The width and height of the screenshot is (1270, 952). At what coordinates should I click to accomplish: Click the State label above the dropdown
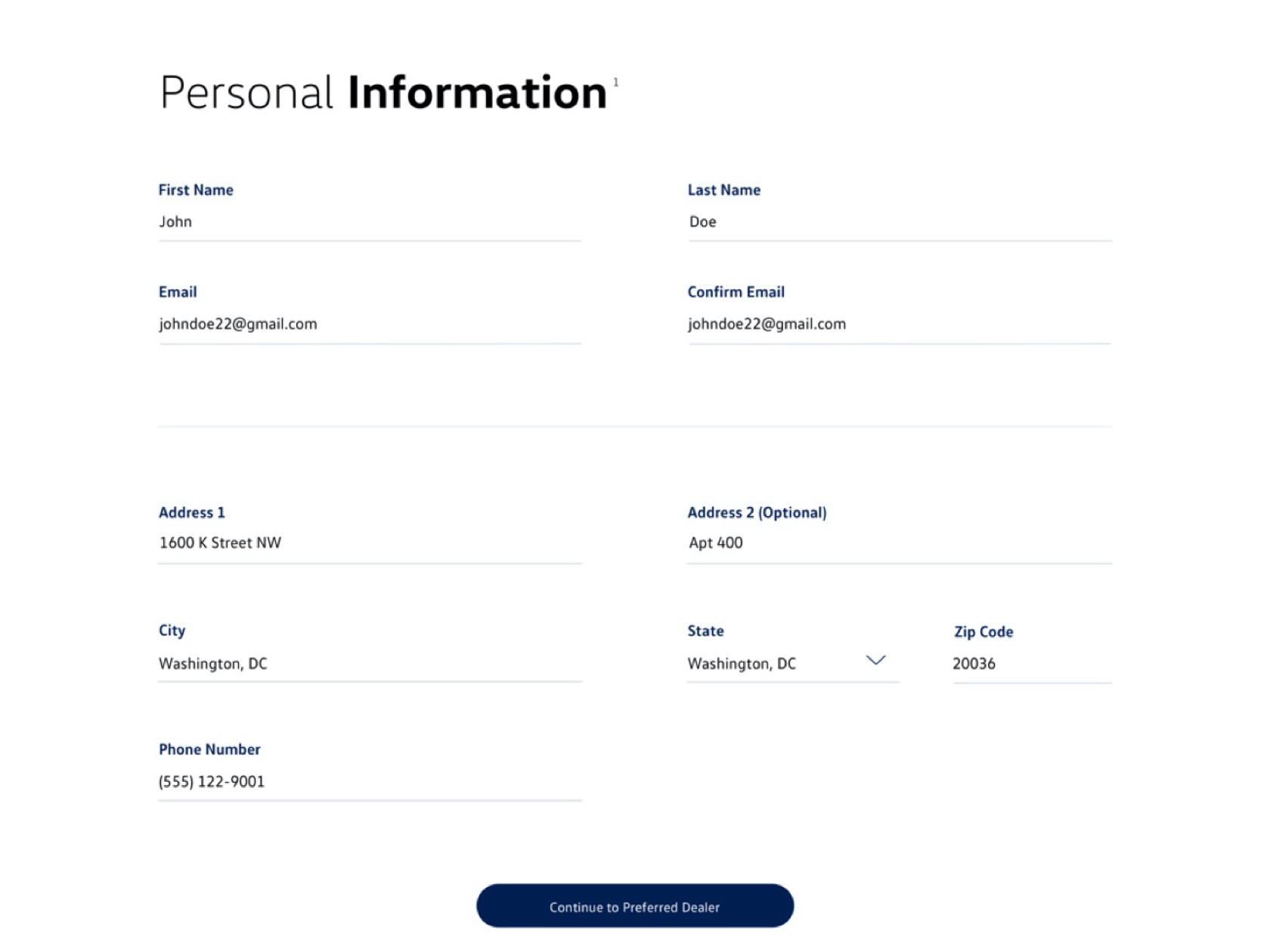[705, 632]
